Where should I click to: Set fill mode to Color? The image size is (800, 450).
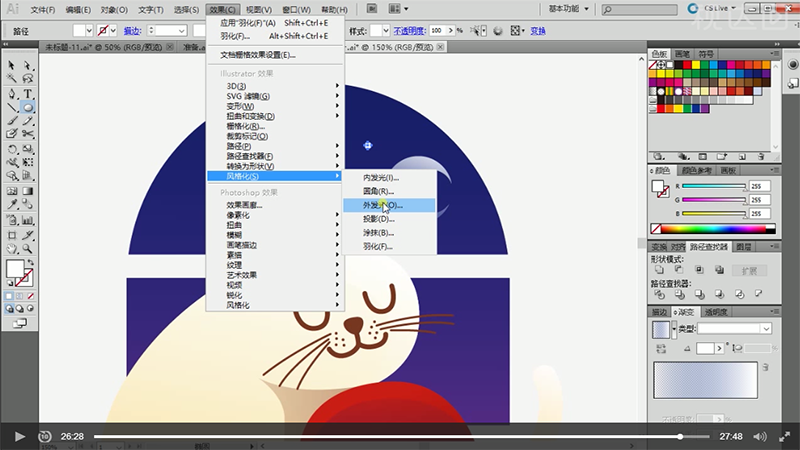pos(9,296)
